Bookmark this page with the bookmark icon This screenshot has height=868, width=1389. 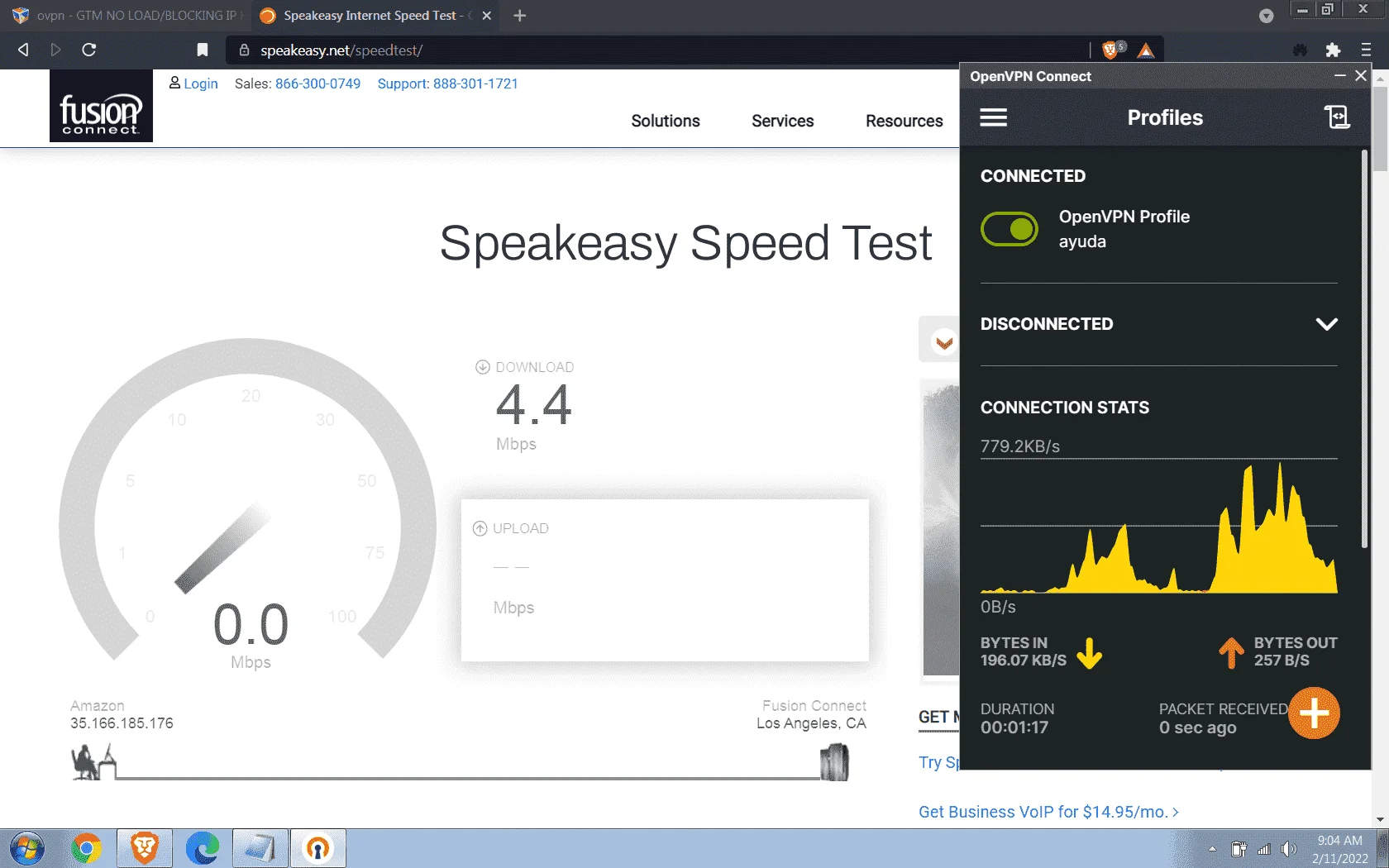203,50
